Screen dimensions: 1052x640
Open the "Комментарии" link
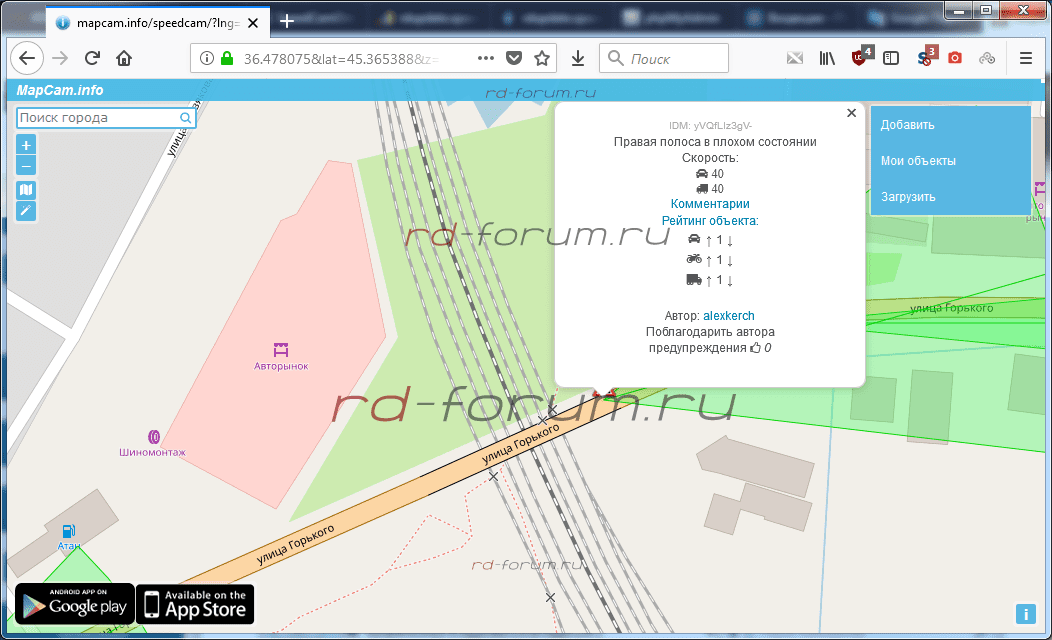(x=710, y=204)
